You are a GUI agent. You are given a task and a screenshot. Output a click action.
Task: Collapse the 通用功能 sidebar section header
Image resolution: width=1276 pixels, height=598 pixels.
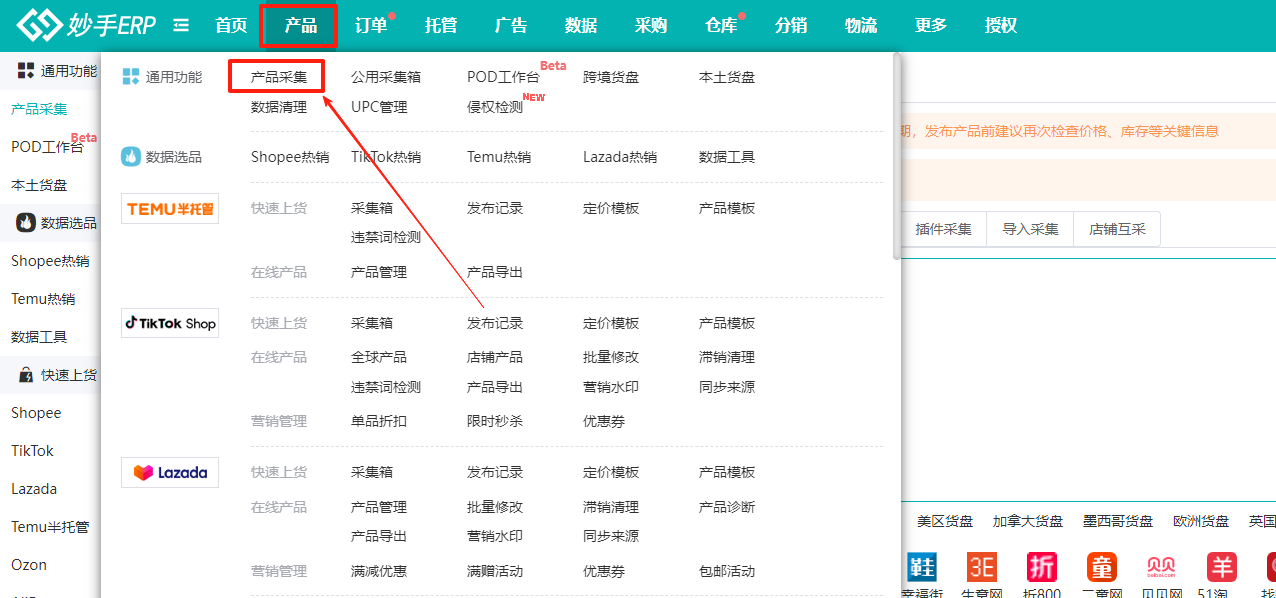(50, 71)
